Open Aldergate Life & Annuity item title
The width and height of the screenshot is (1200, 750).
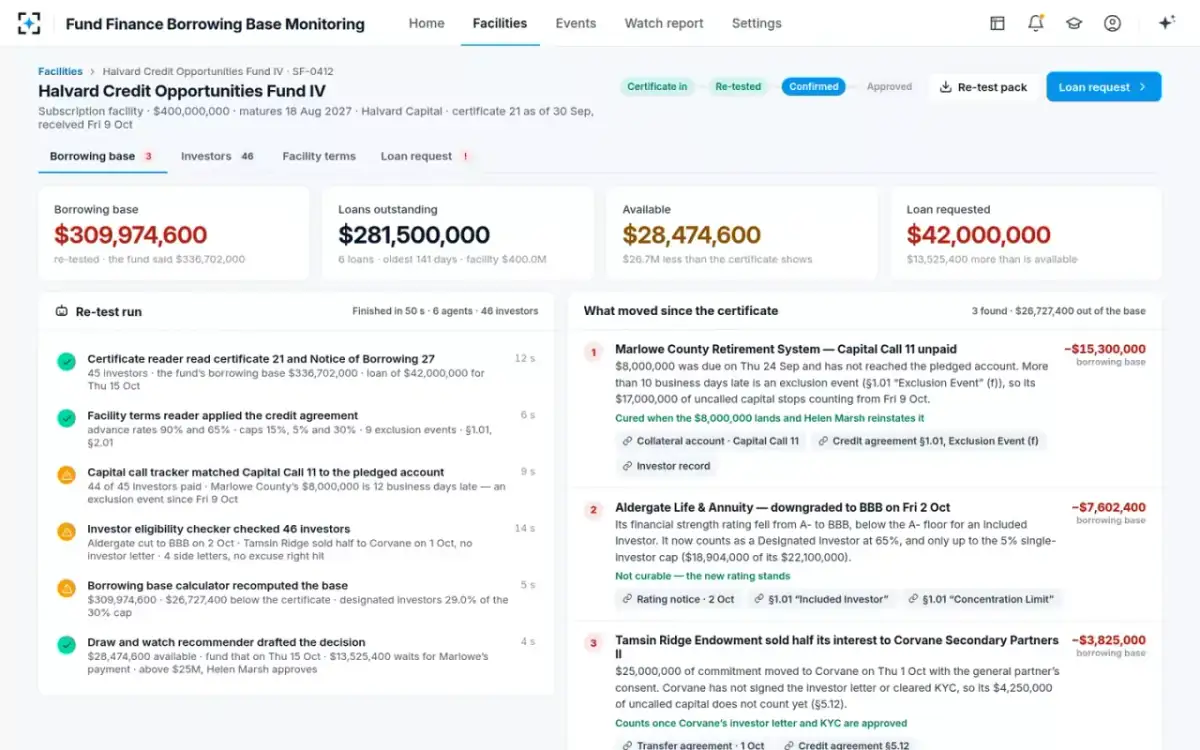(782, 508)
